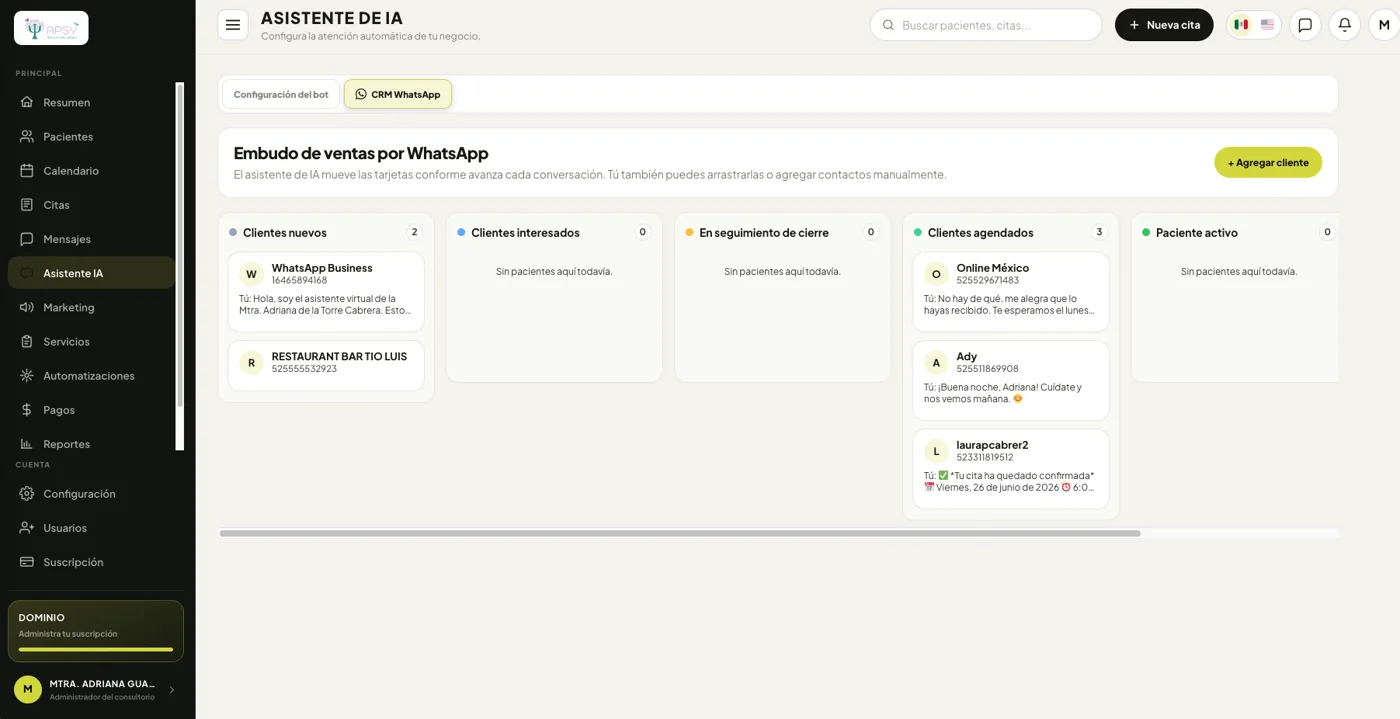Open Reportes menu item
The height and width of the screenshot is (719, 1400).
pos(92,443)
